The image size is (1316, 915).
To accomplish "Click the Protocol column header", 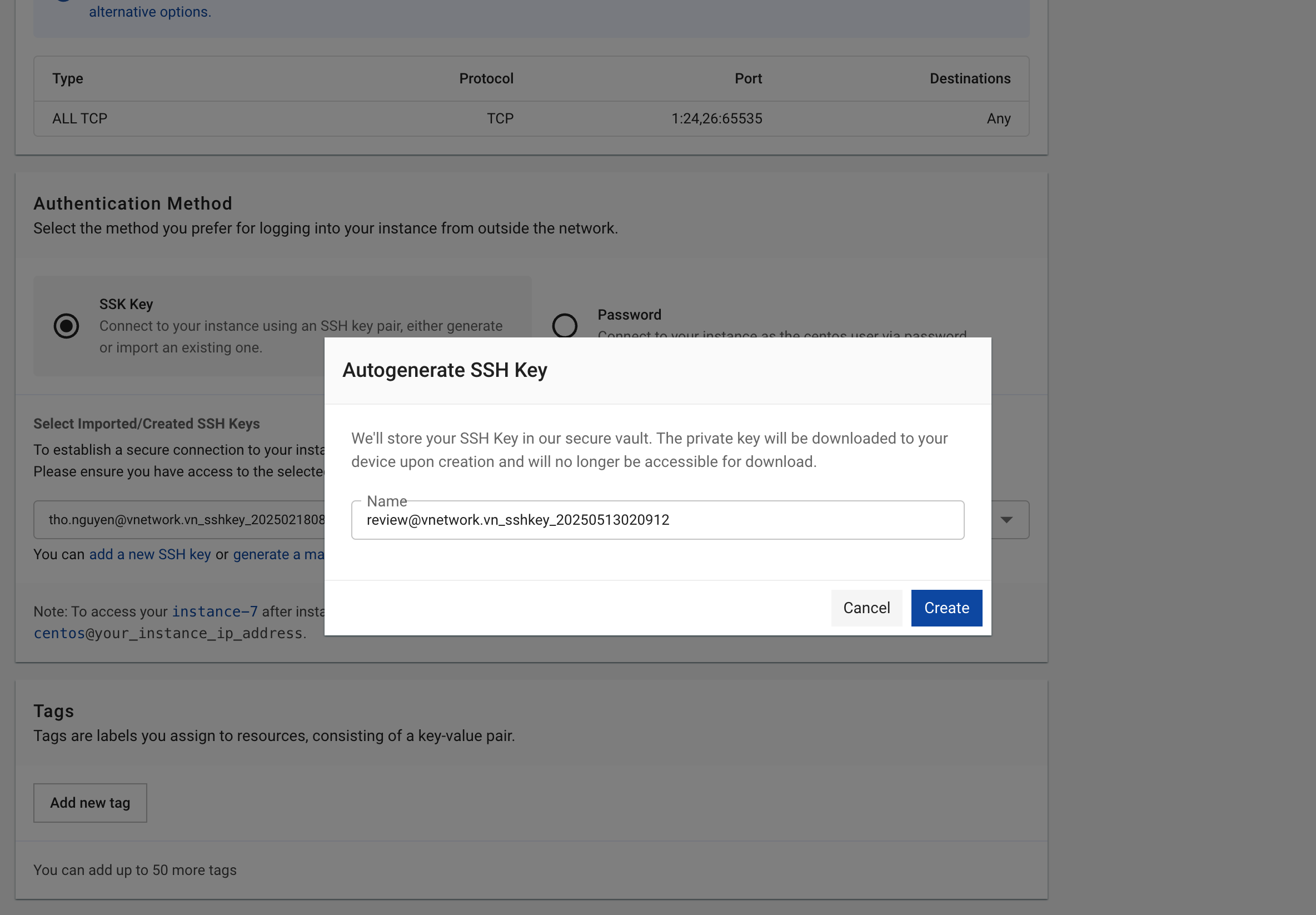I will click(x=486, y=78).
